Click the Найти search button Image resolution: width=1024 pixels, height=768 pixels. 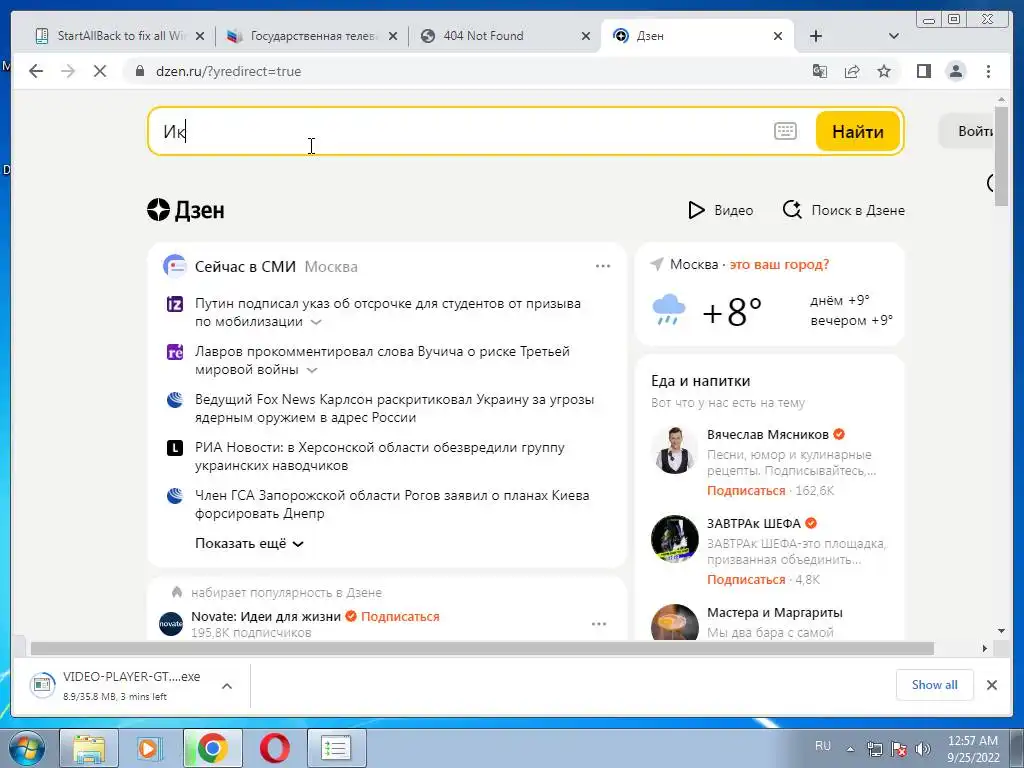(857, 131)
